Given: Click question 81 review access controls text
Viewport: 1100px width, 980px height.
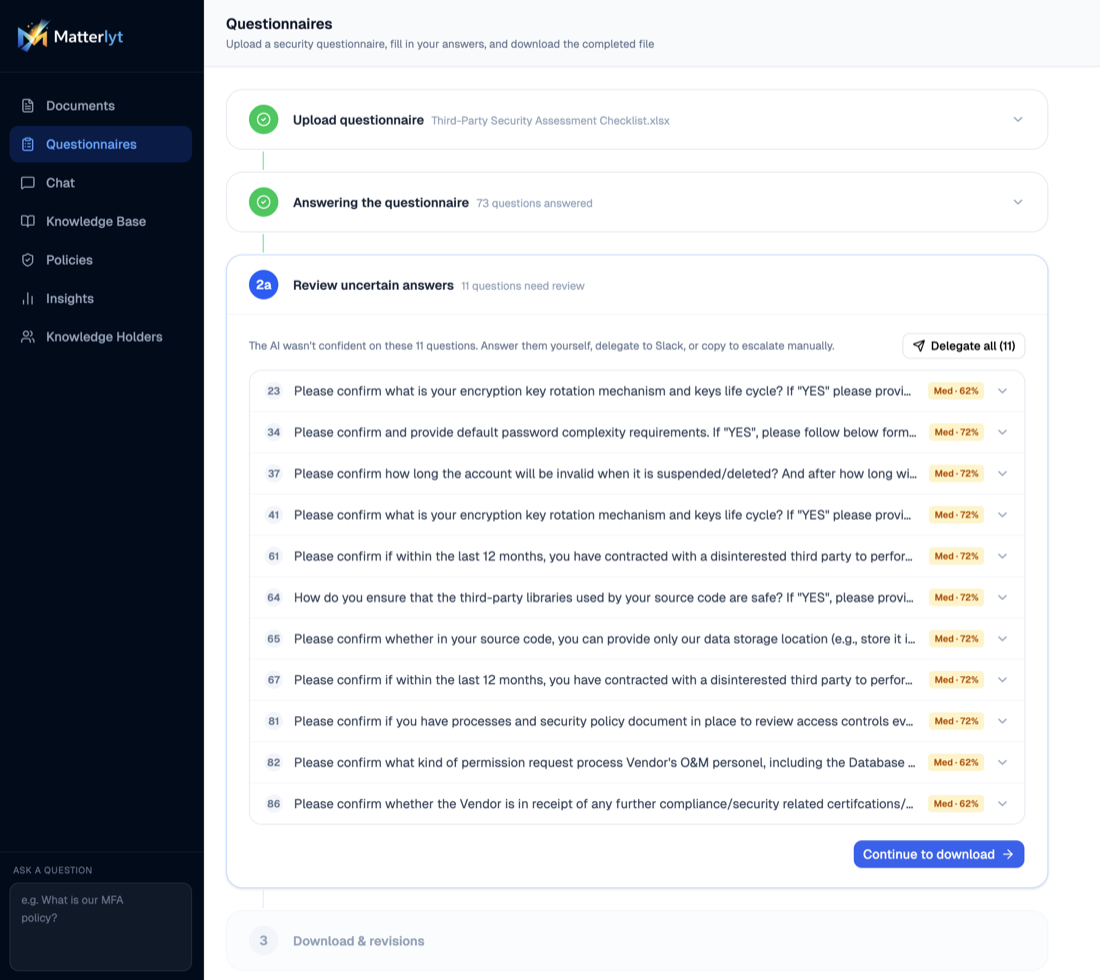Looking at the screenshot, I should 603,722.
